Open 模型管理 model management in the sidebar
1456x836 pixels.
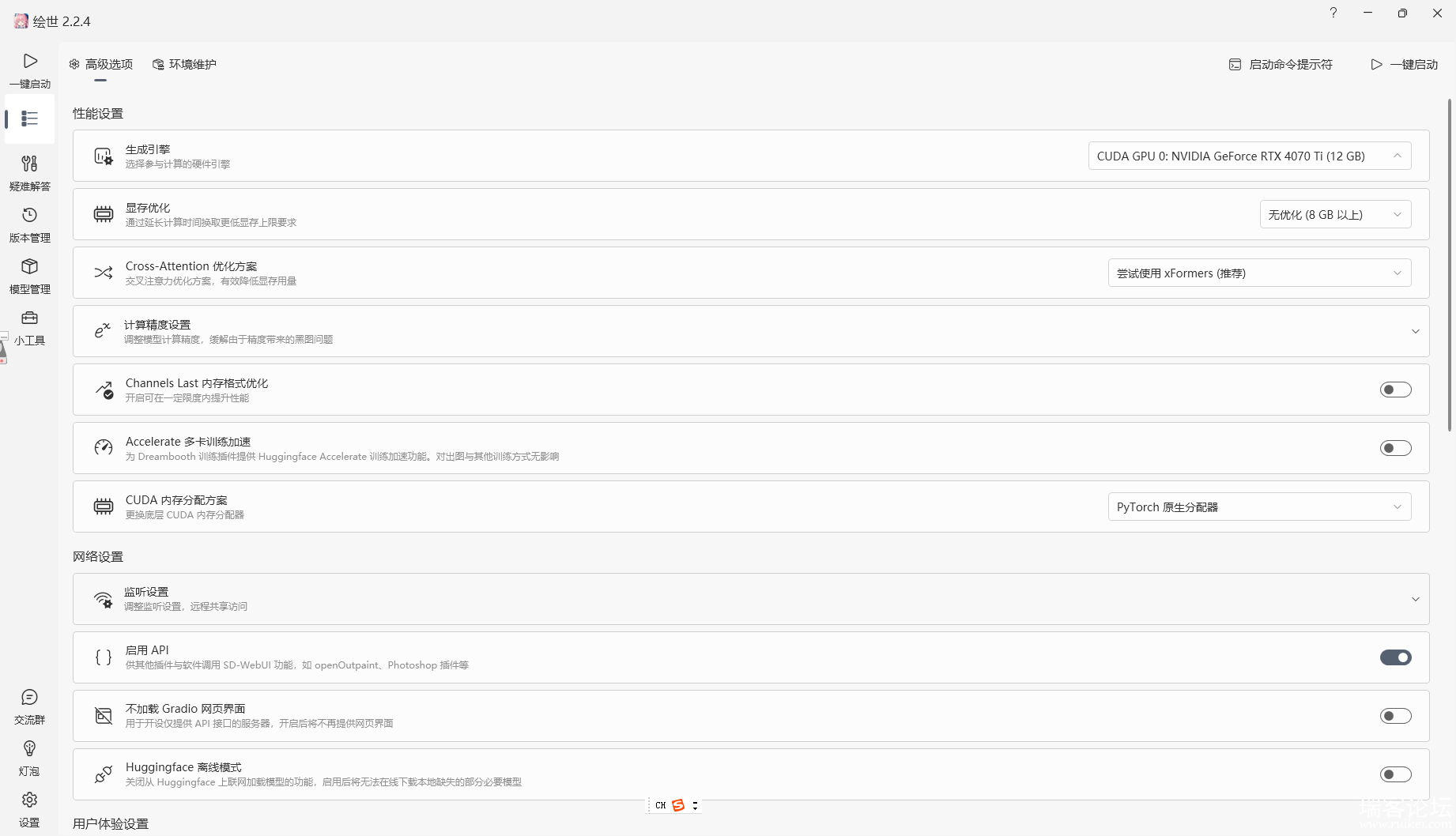(x=30, y=276)
